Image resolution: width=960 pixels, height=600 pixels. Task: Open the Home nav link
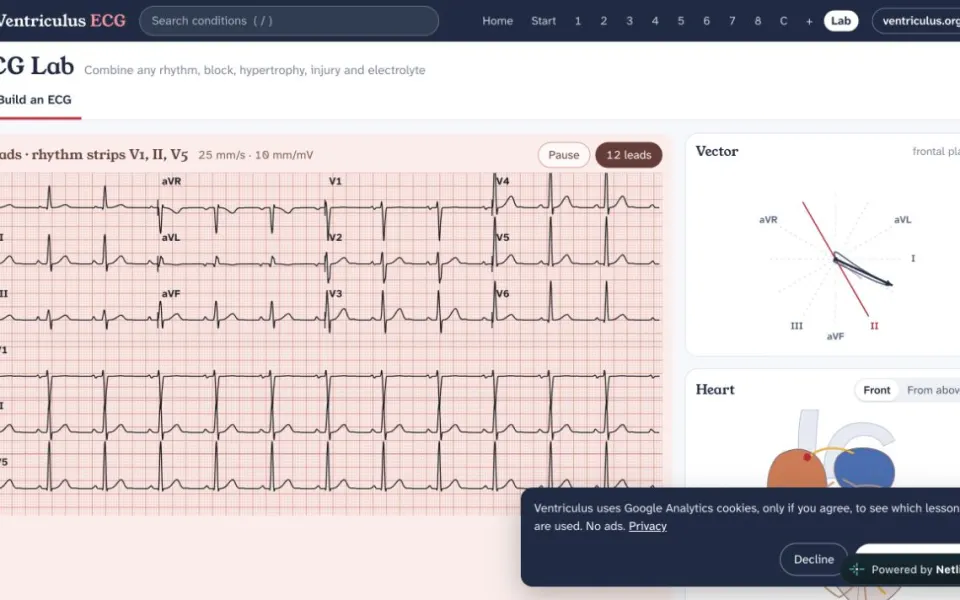[497, 21]
